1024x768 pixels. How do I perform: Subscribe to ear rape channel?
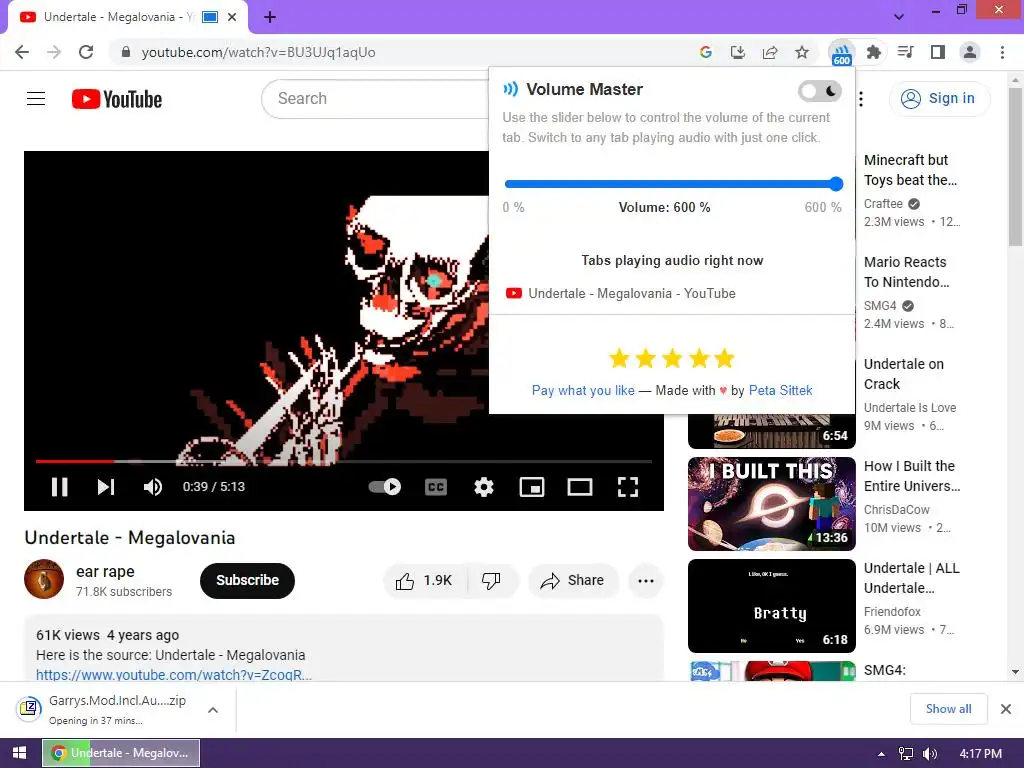(248, 580)
